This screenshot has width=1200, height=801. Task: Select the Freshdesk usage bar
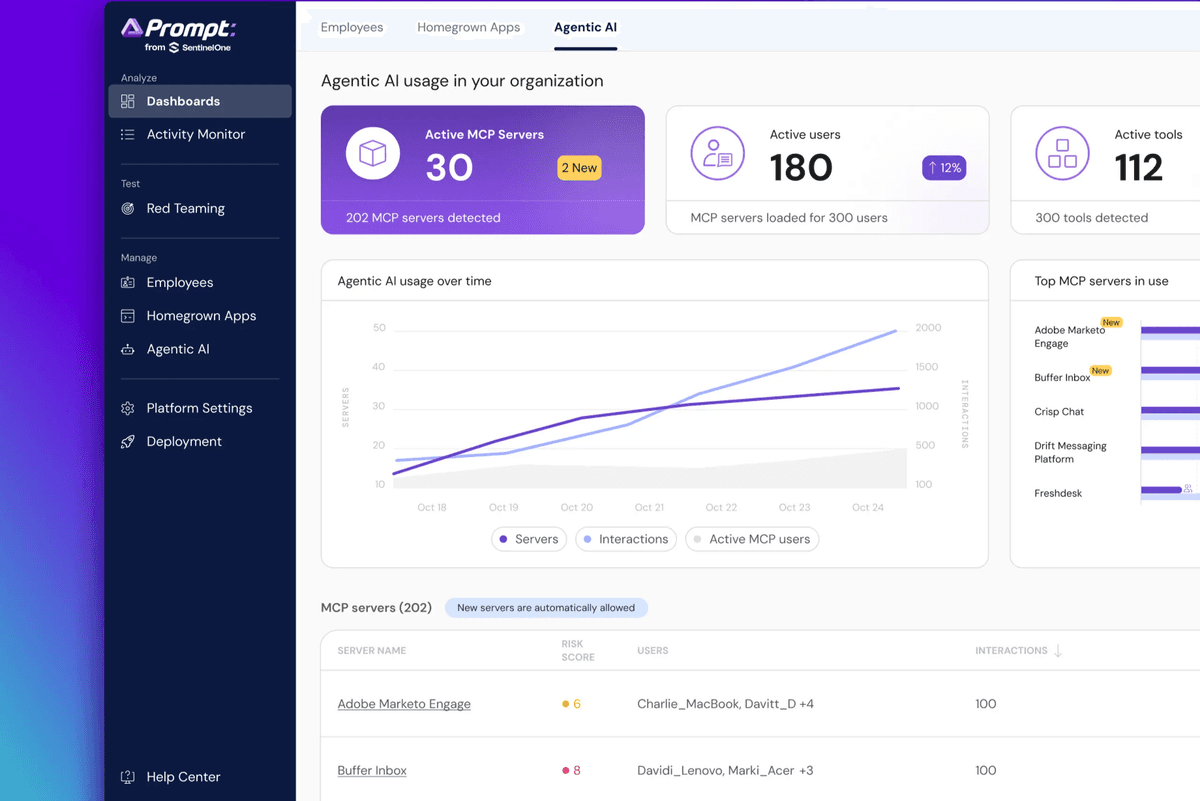(1161, 490)
